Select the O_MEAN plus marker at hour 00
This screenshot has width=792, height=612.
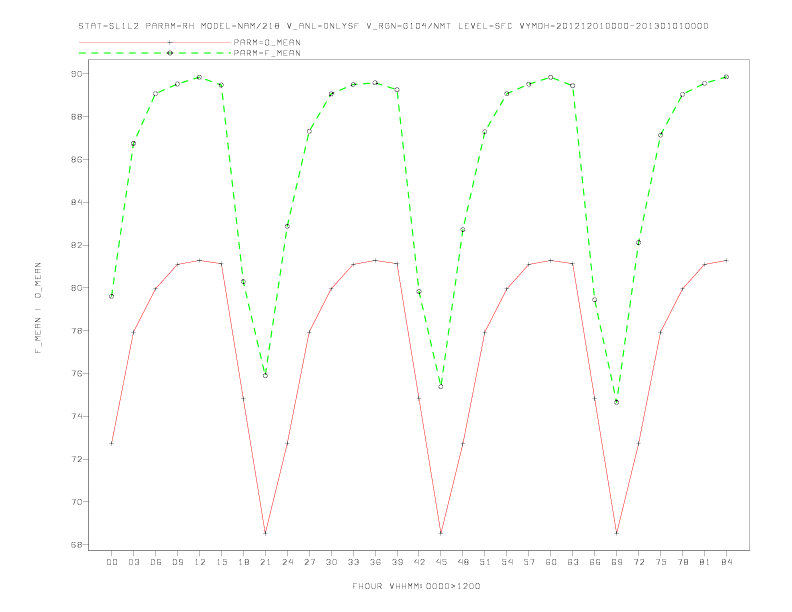112,443
